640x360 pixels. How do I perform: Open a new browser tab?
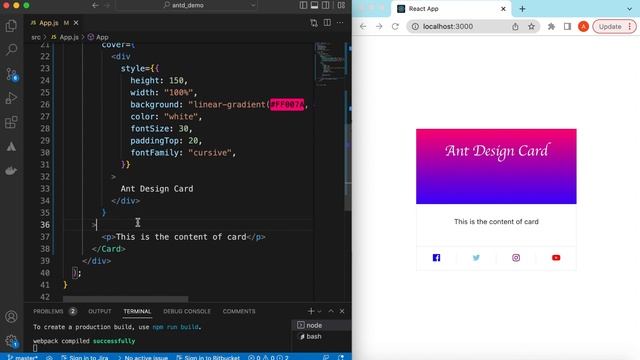point(522,9)
